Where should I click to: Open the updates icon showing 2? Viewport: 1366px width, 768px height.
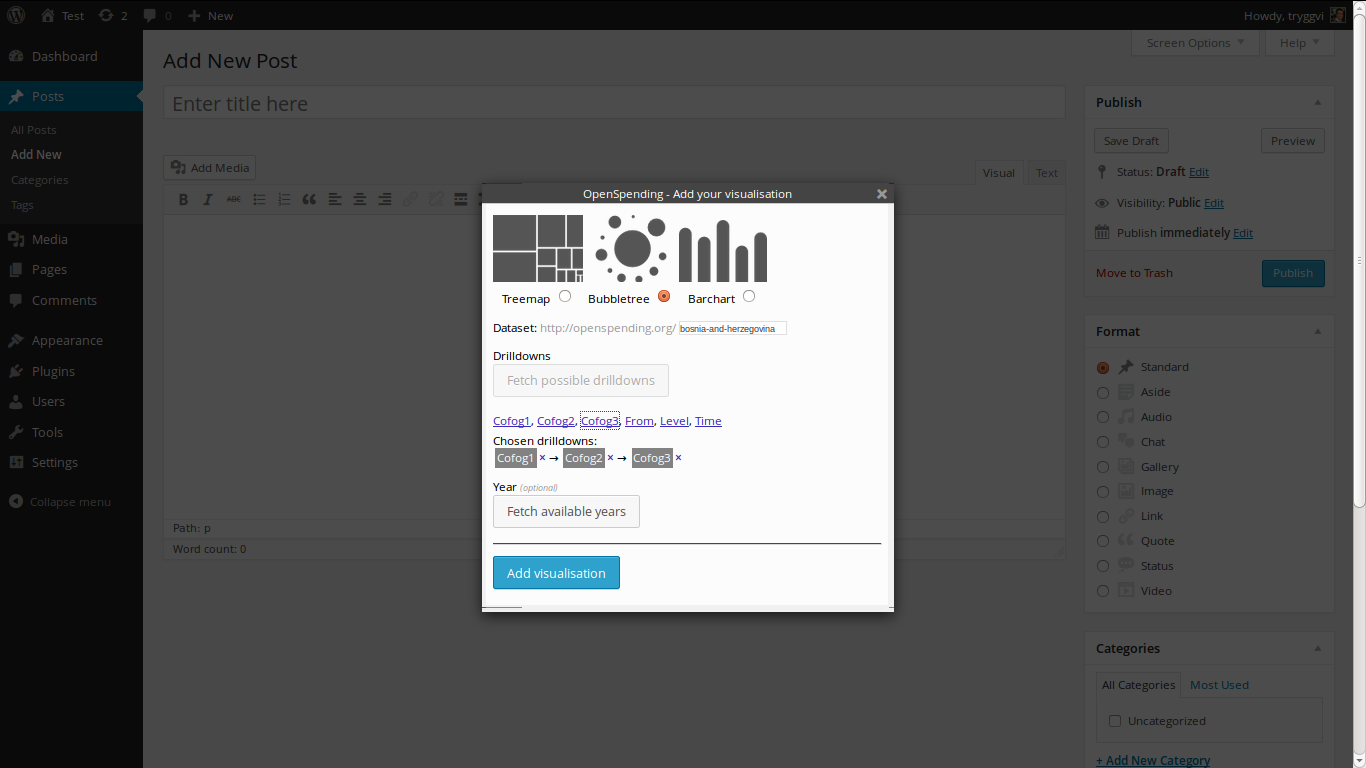tap(112, 15)
